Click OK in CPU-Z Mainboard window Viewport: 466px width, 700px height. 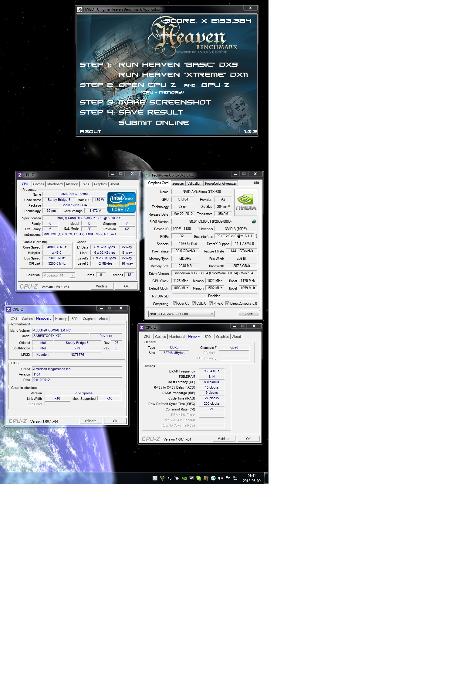pyautogui.click(x=115, y=421)
